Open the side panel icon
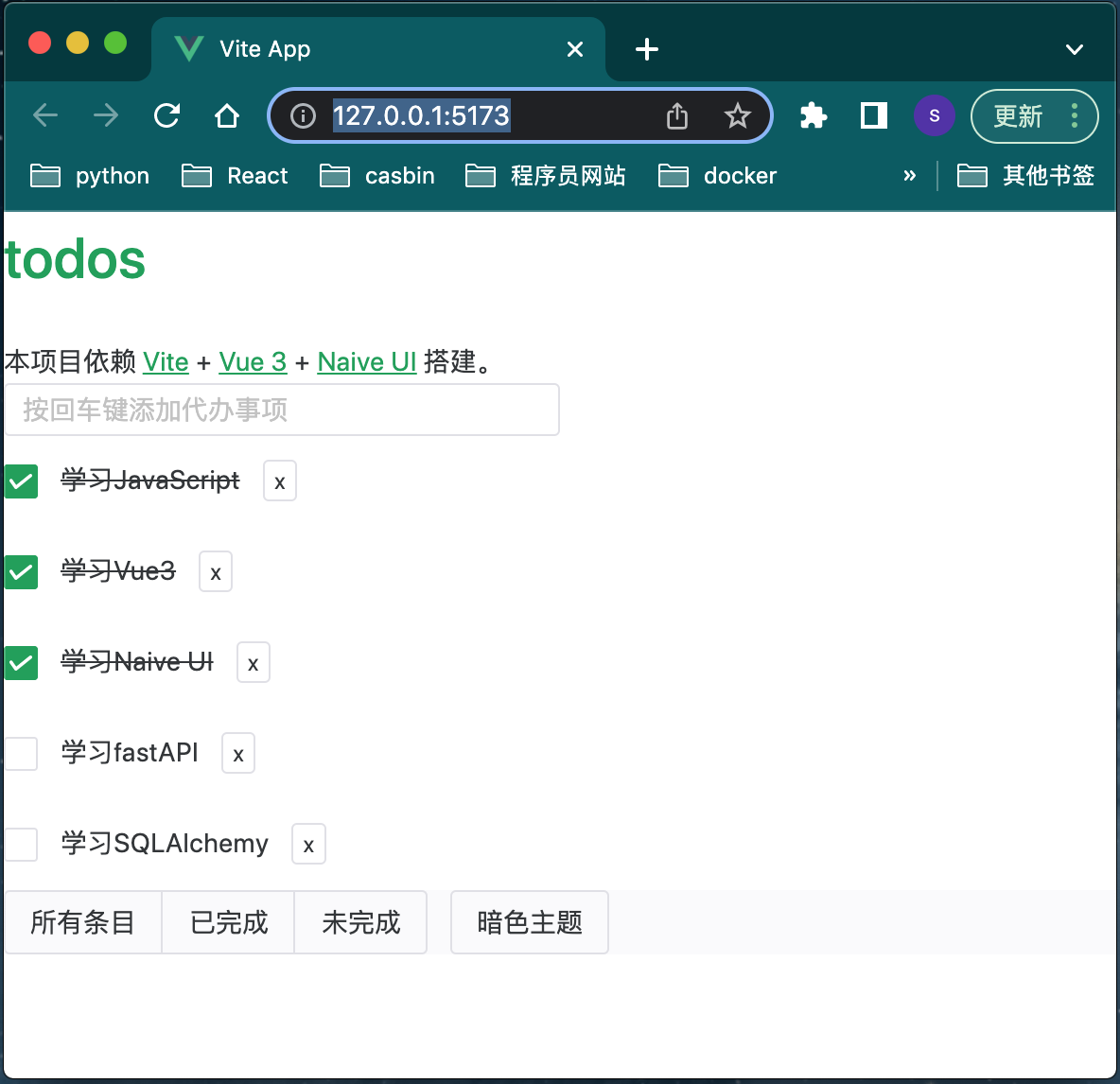This screenshot has height=1084, width=1120. click(872, 115)
